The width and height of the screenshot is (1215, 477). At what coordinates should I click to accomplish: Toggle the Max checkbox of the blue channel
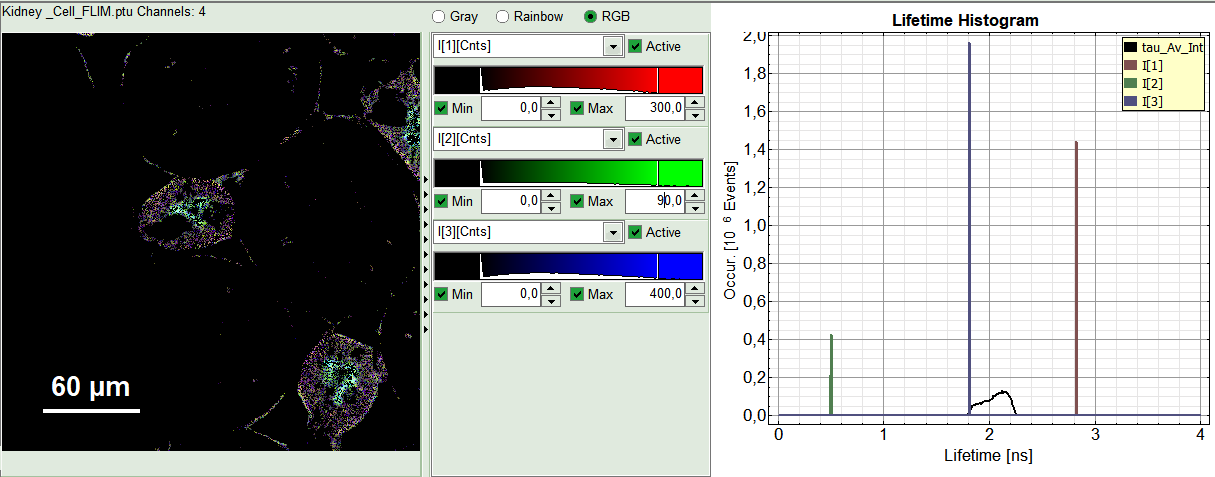pos(577,294)
